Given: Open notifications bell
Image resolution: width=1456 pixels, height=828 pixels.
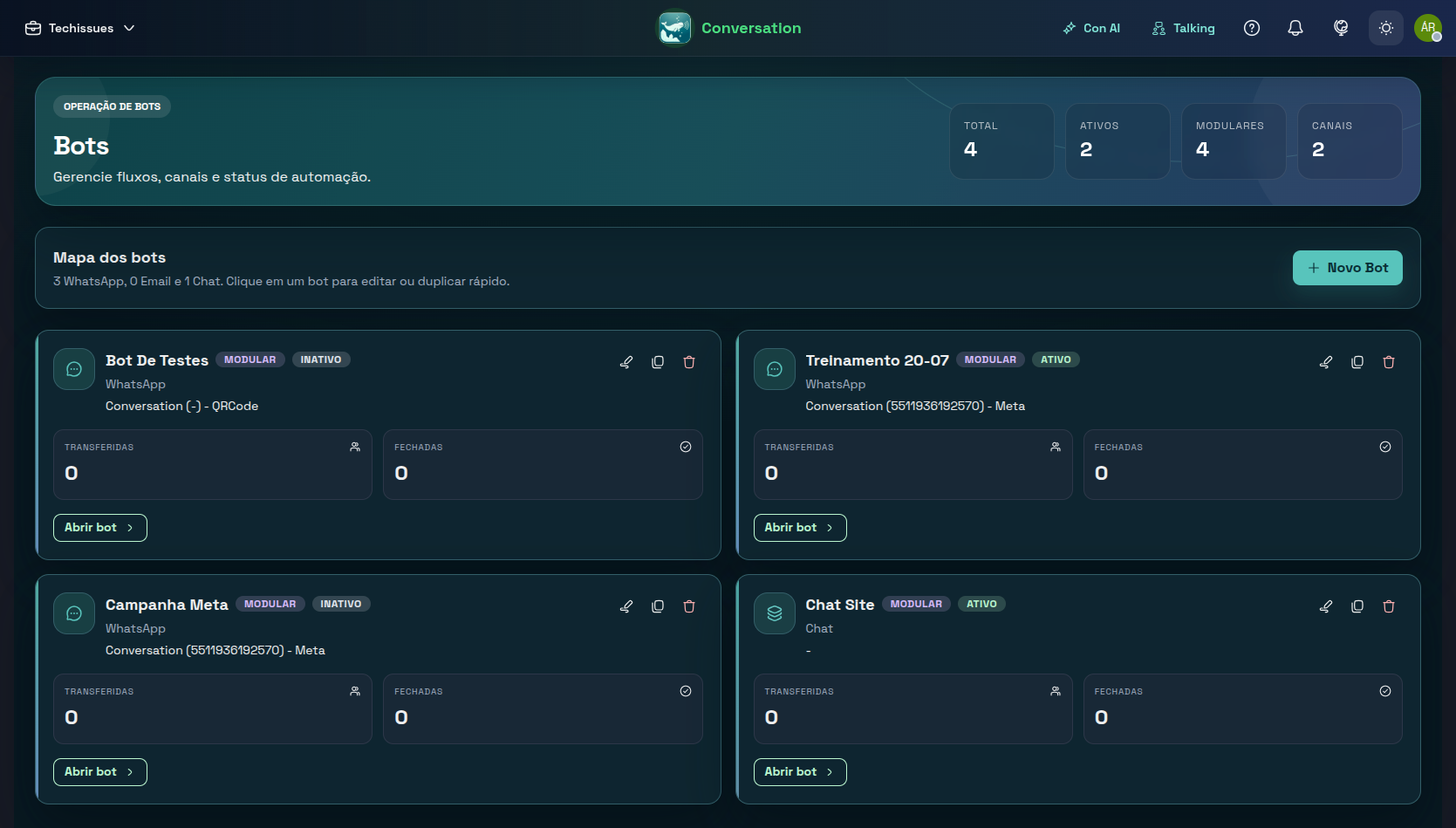Looking at the screenshot, I should tap(1295, 28).
